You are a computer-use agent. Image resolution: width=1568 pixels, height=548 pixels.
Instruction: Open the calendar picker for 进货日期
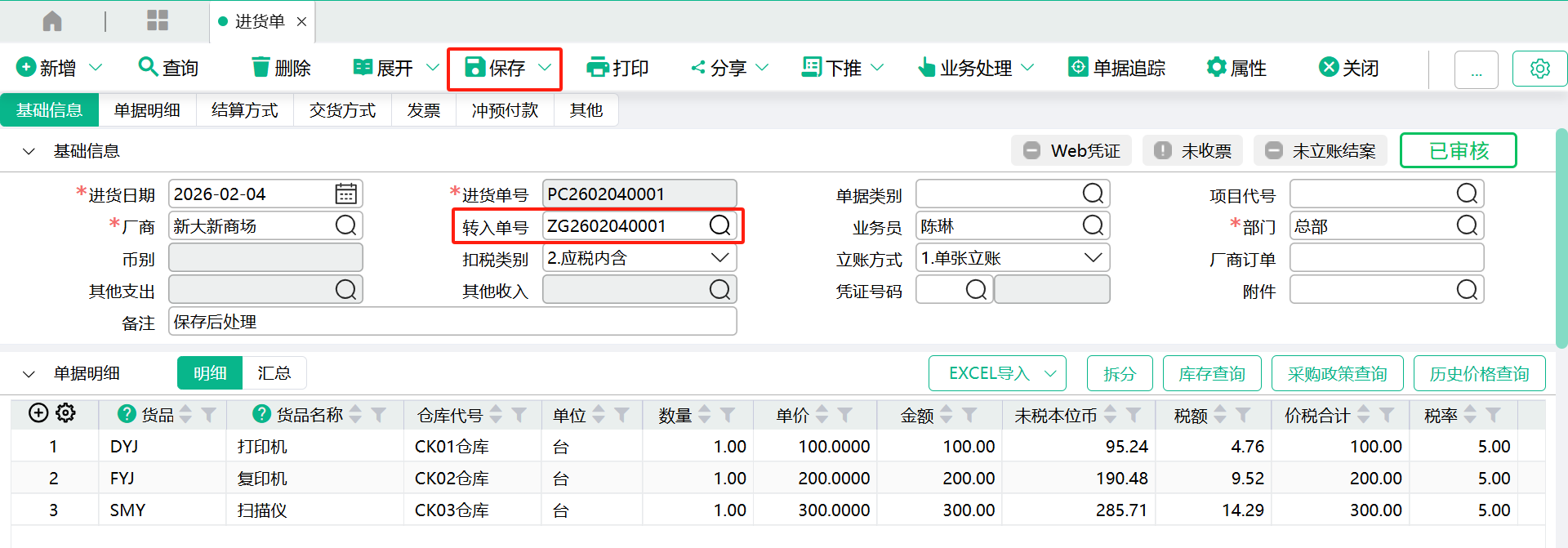345,194
